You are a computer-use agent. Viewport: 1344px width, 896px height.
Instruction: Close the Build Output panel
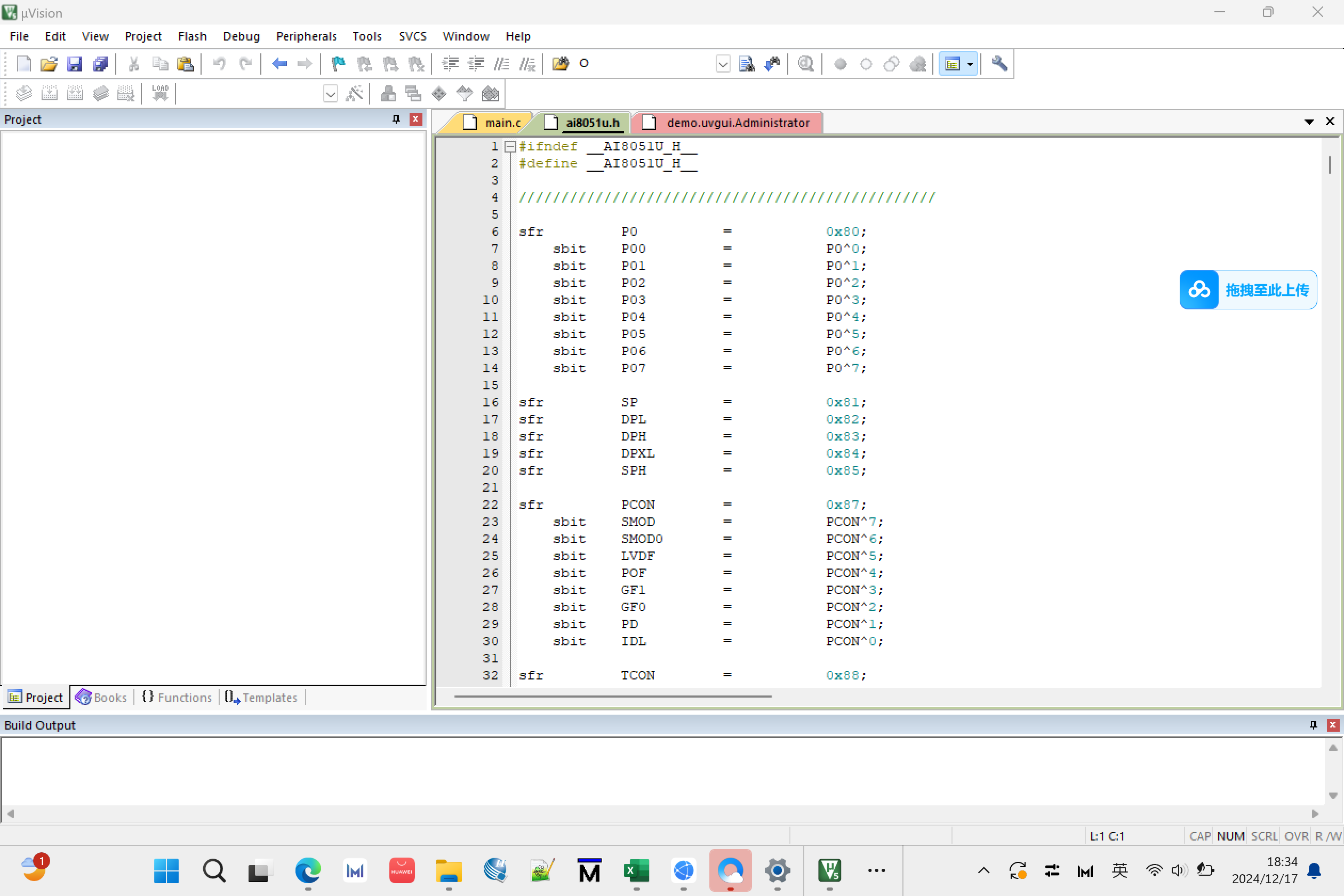(1333, 725)
